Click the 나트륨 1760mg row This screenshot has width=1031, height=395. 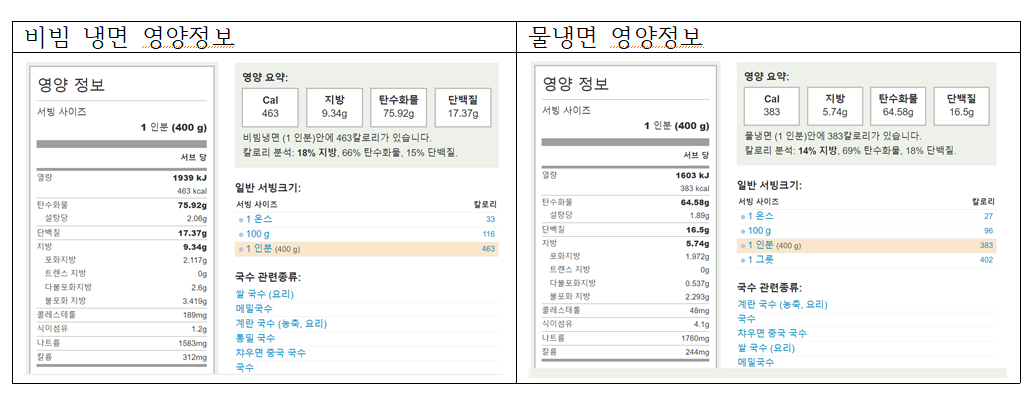[x=625, y=338]
